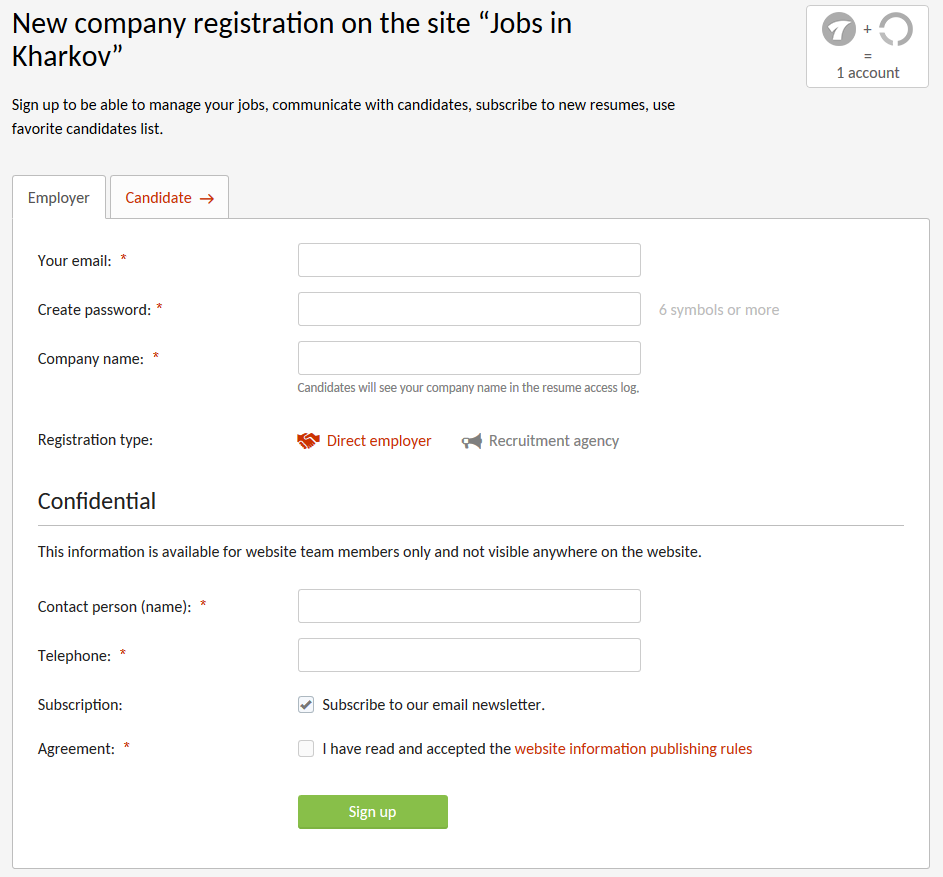
Task: Click the circular ring logo in the account box
Action: pyautogui.click(x=895, y=30)
